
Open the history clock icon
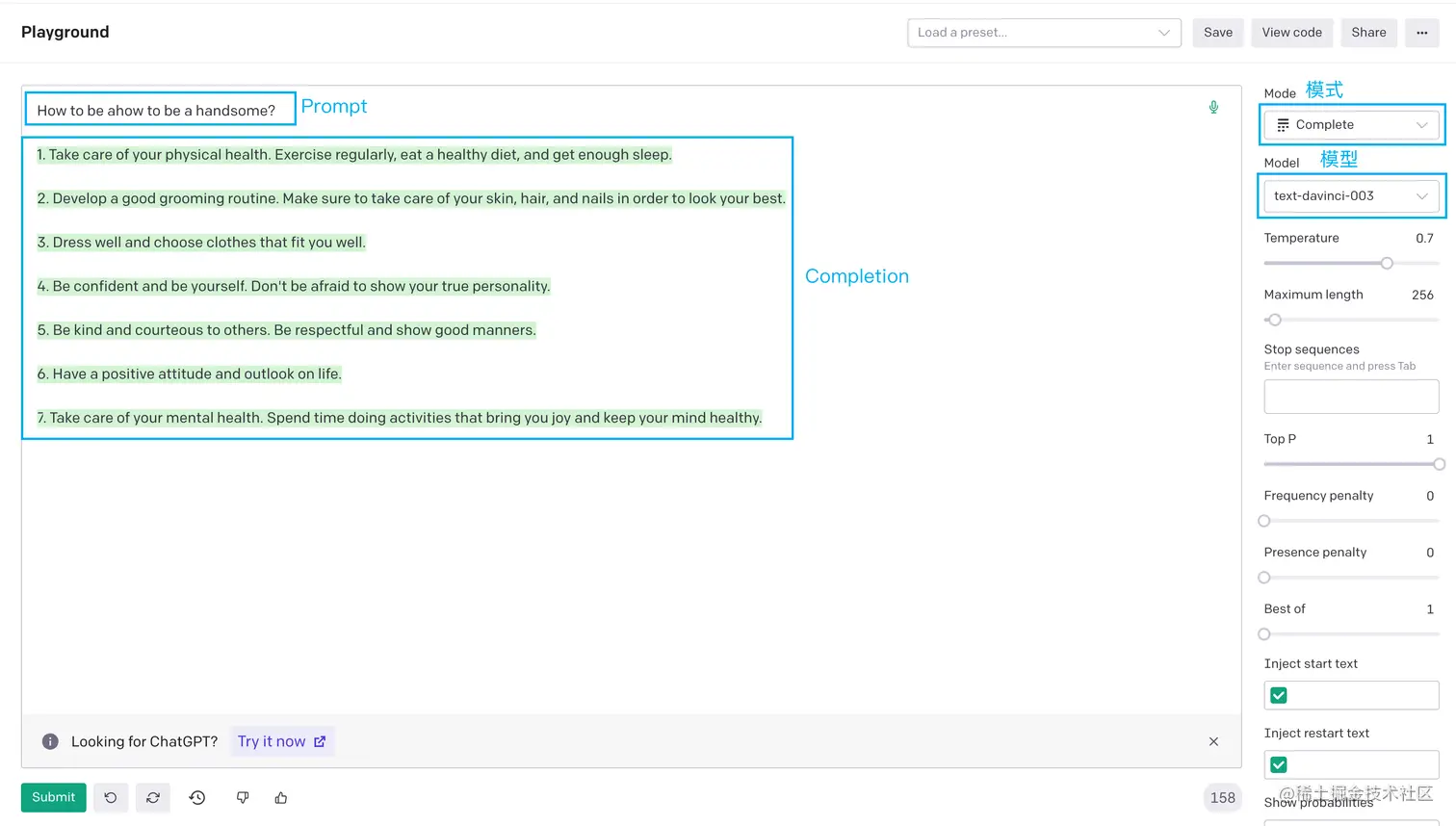197,797
